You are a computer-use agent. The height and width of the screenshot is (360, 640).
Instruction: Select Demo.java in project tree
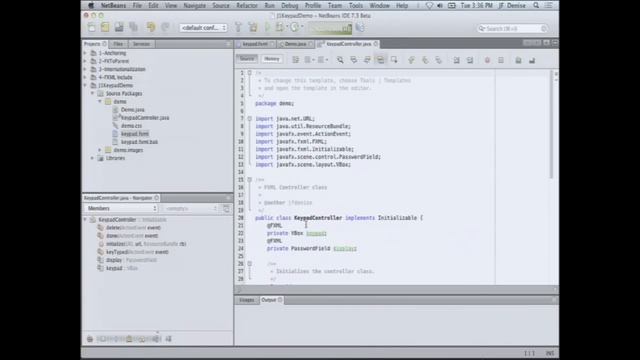133,110
